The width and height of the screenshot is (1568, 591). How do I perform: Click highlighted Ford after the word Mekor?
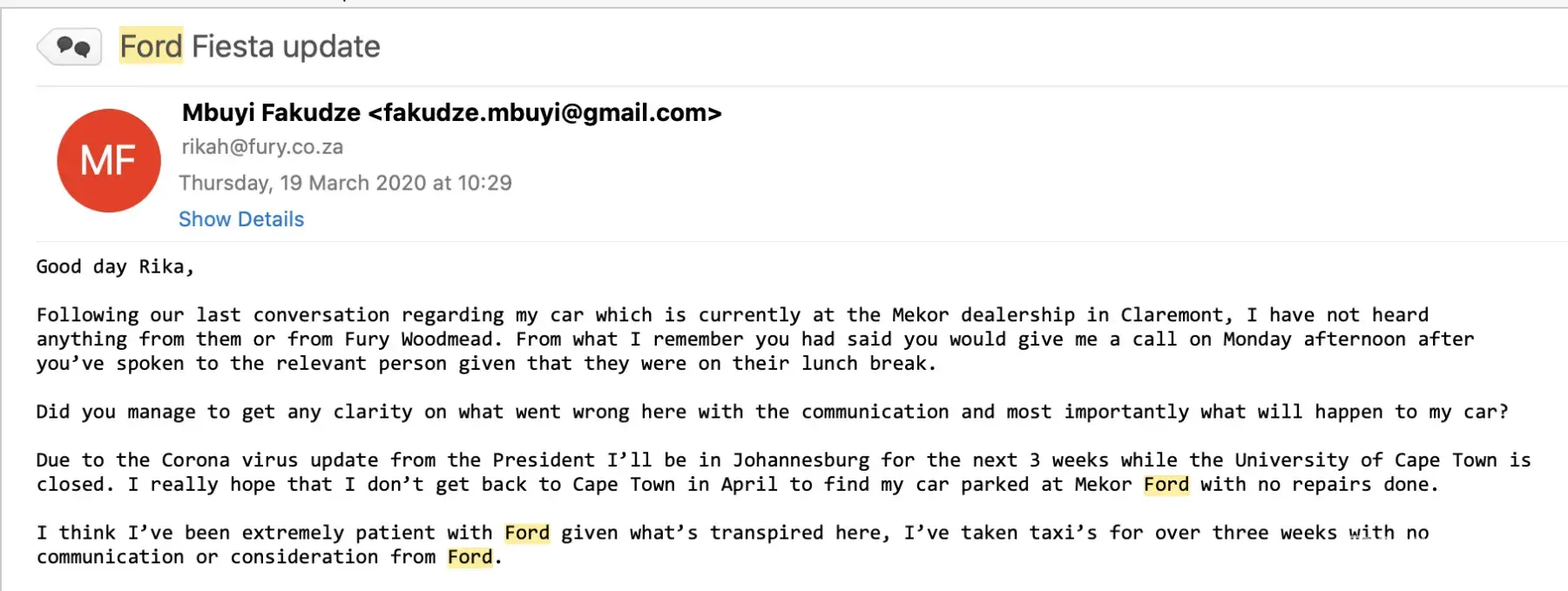click(x=1166, y=485)
